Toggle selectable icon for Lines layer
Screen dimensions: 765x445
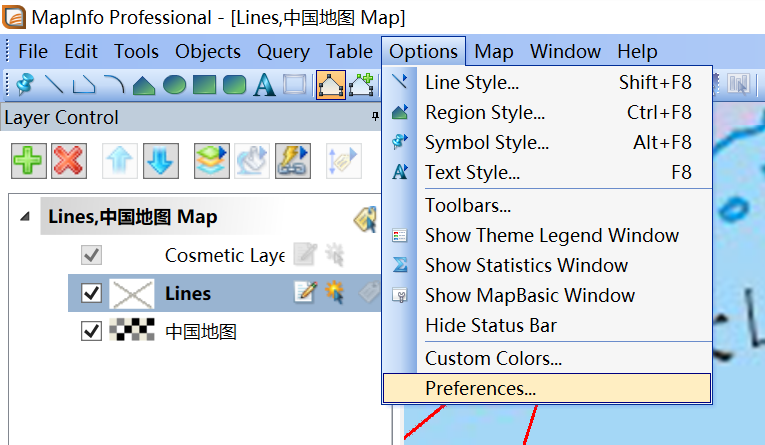(335, 292)
